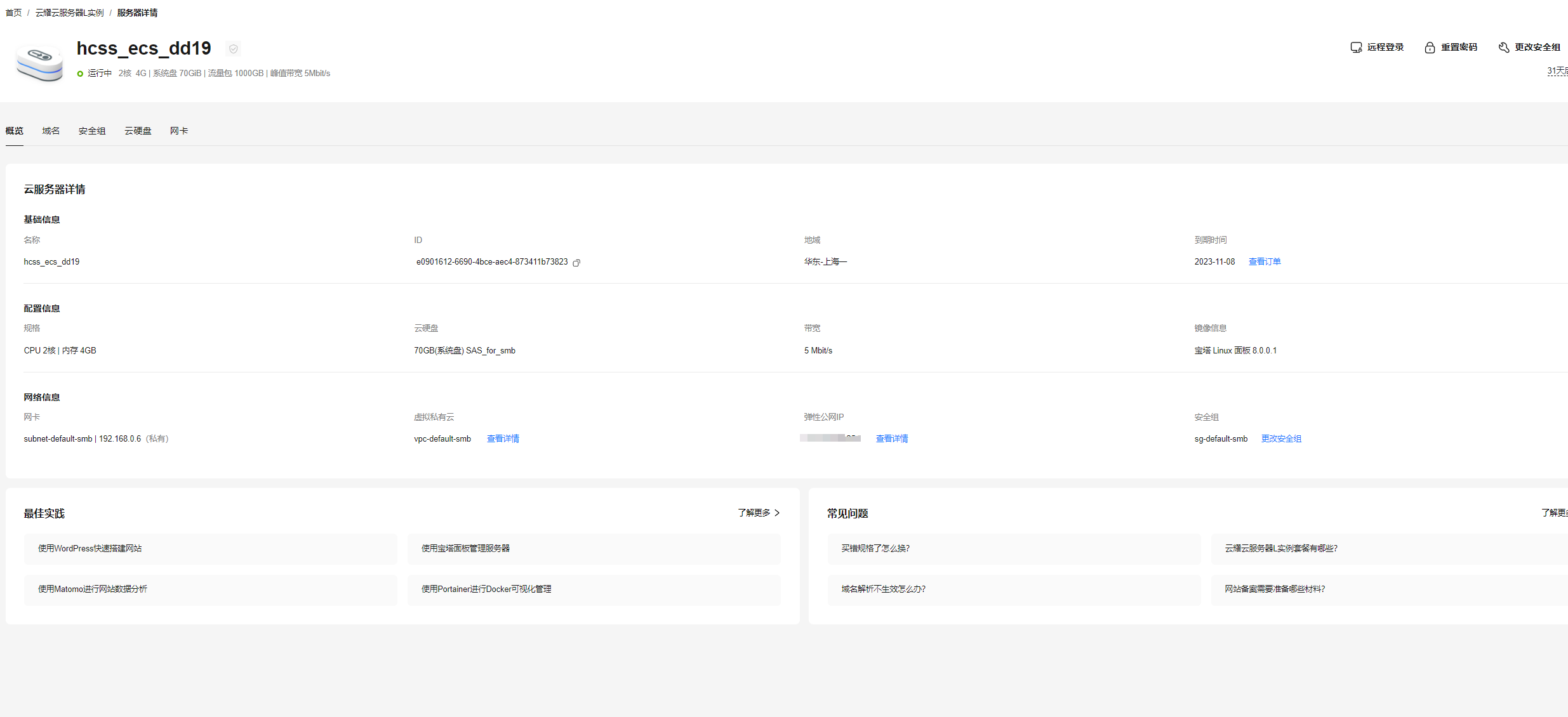Image resolution: width=1568 pixels, height=717 pixels.
Task: Open the 云硬盘 tab
Action: pos(138,131)
